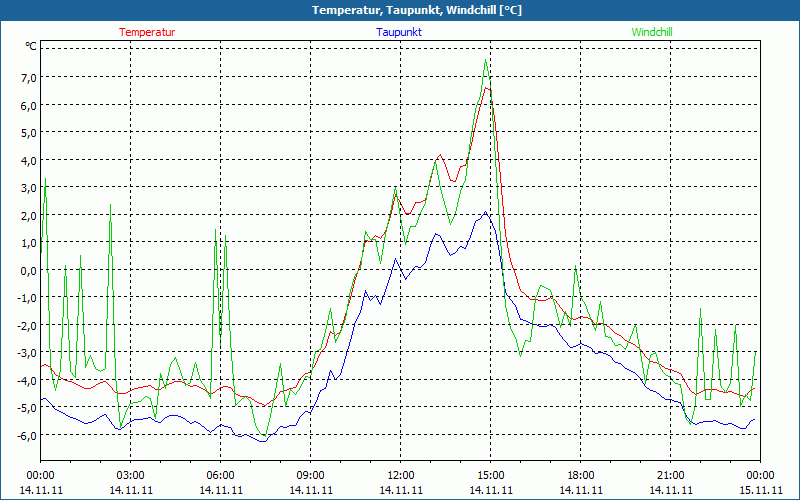This screenshot has width=800, height=500.
Task: Click the 15.11.11 date label
Action: [760, 490]
